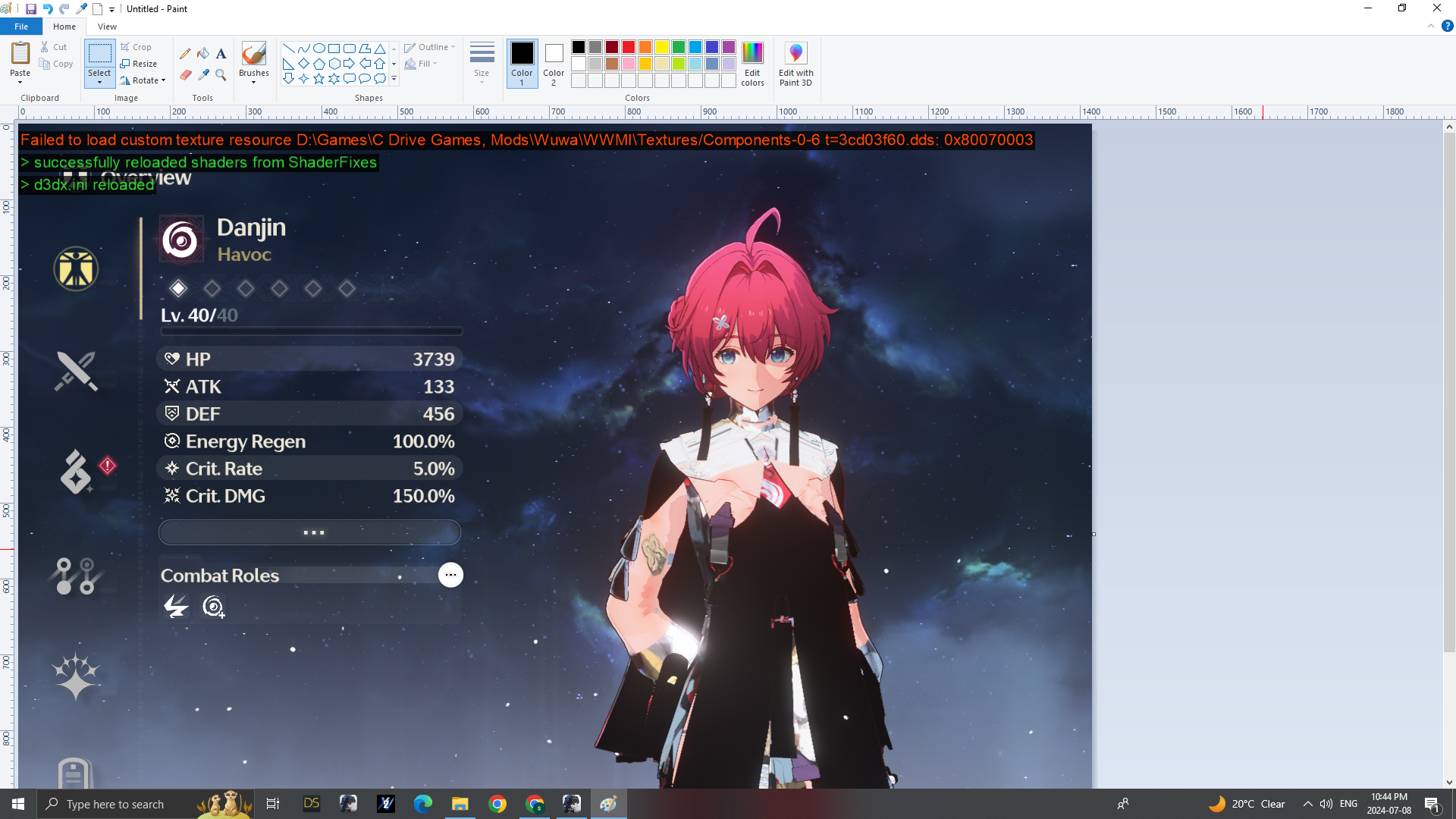Click the Redo icon in quick access toolbar
The image size is (1456, 819).
pyautogui.click(x=64, y=8)
